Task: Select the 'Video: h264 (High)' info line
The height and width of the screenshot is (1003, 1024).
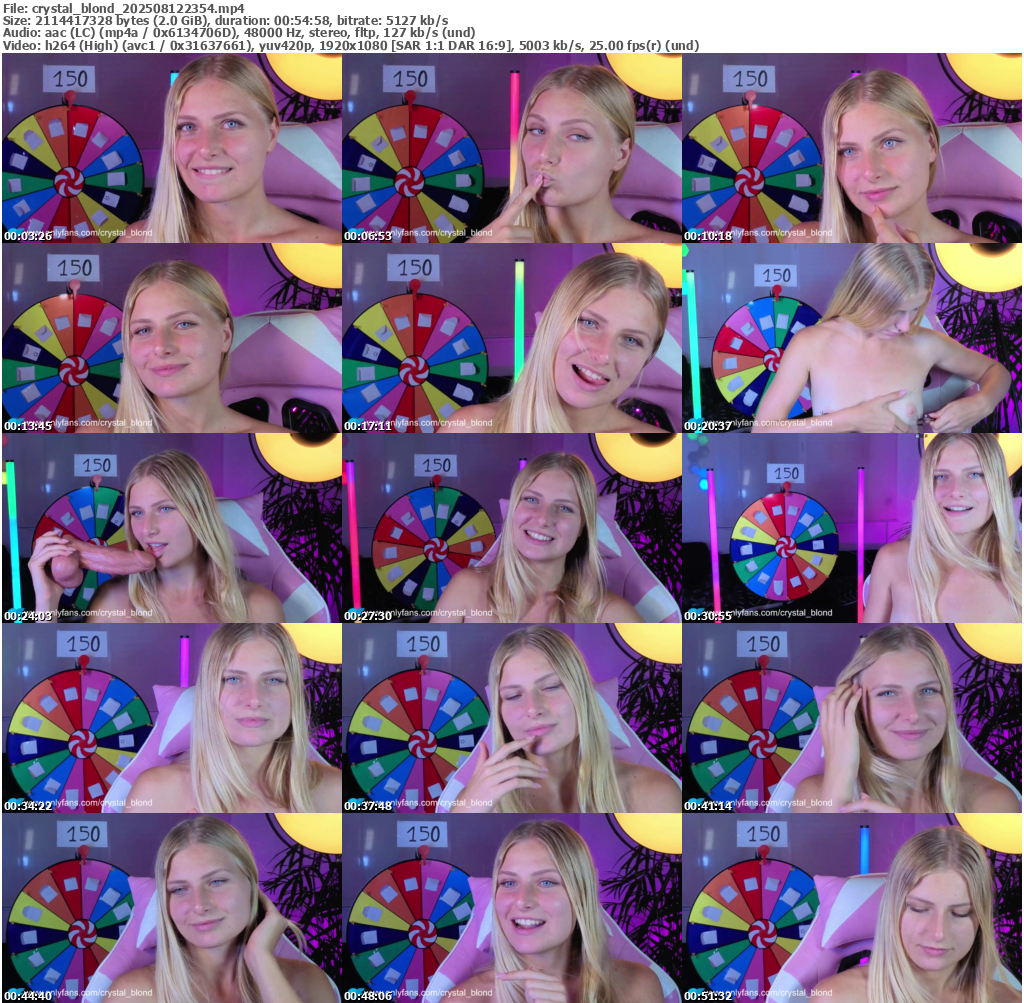Action: coord(351,46)
